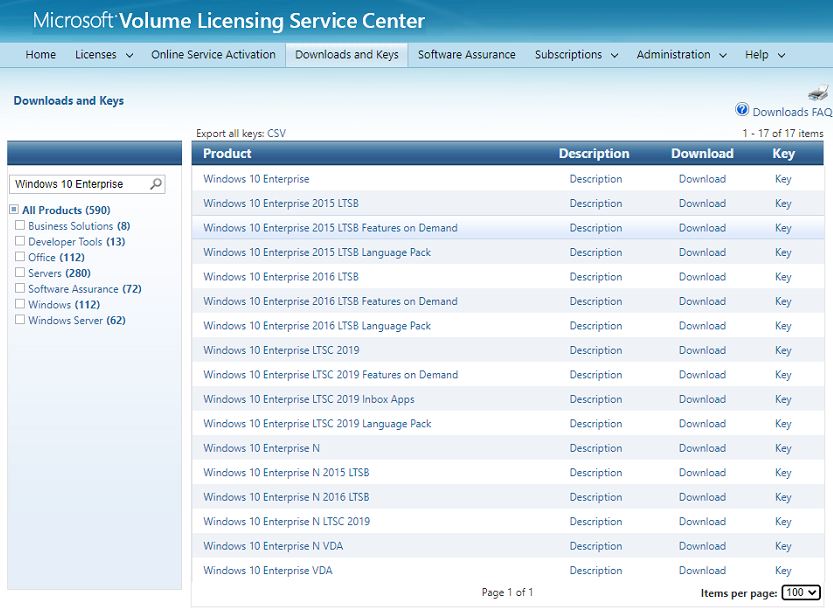This screenshot has width=833, height=616.
Task: Open Online Service Activation
Action: (x=213, y=55)
